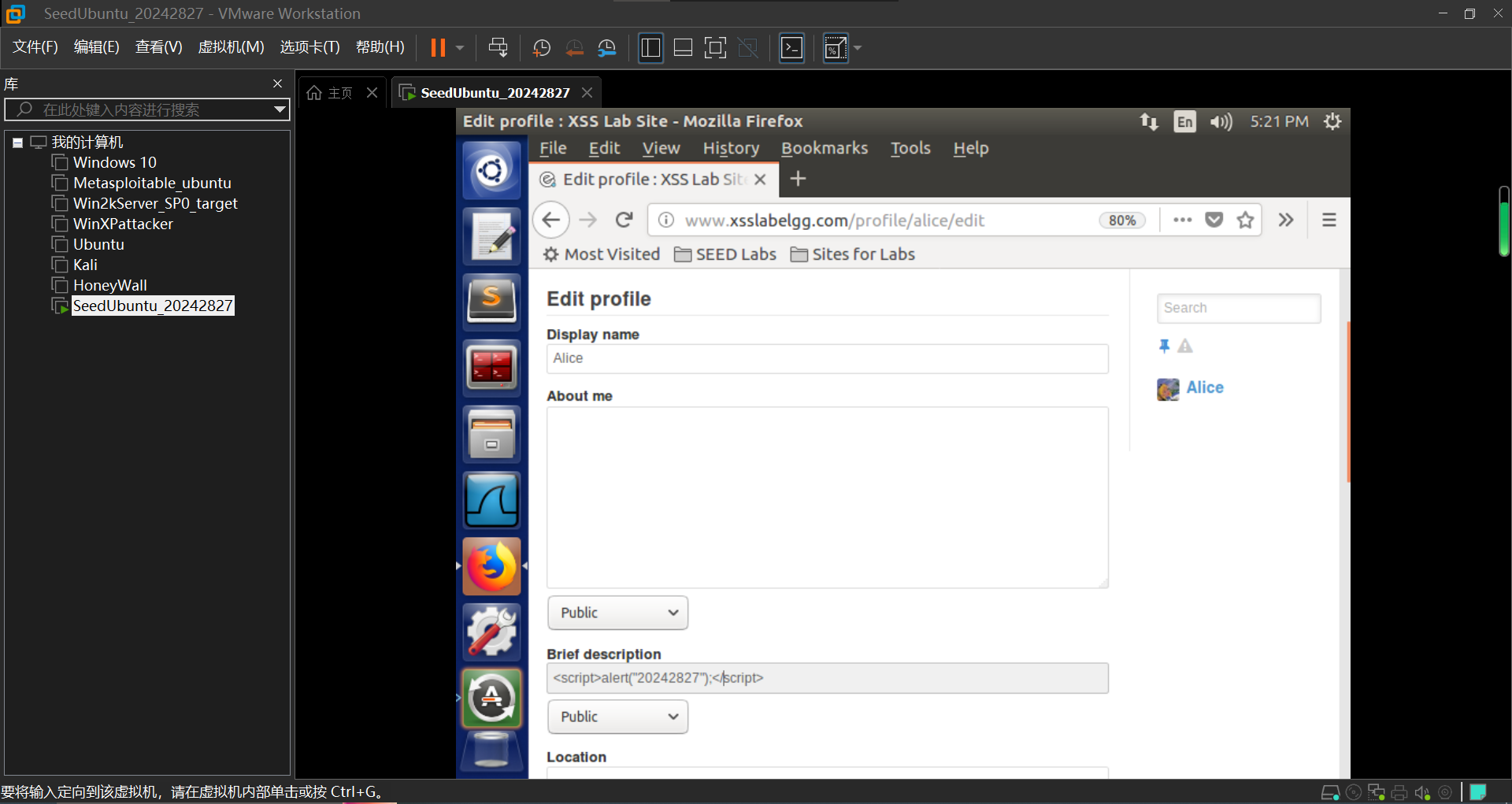Open the 选项卡(T) menu in VMware
Screen dimensions: 1512x804
tap(310, 47)
